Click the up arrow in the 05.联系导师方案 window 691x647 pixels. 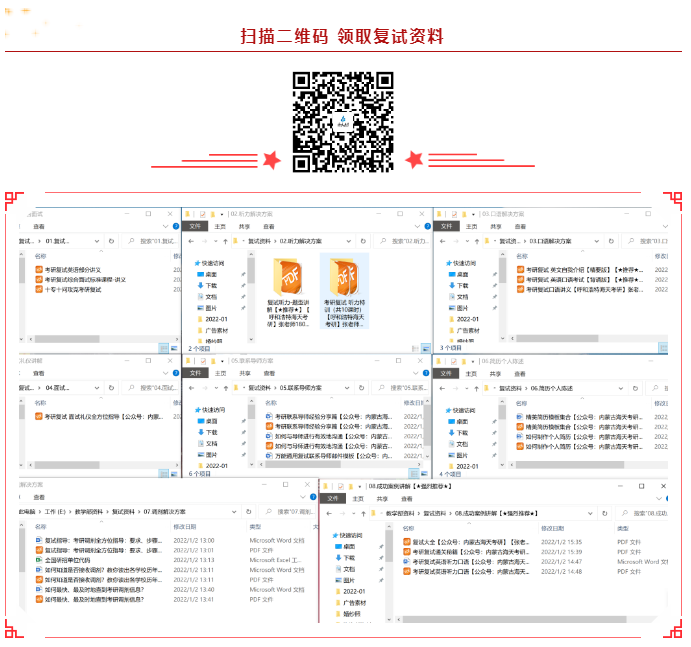(x=226, y=388)
